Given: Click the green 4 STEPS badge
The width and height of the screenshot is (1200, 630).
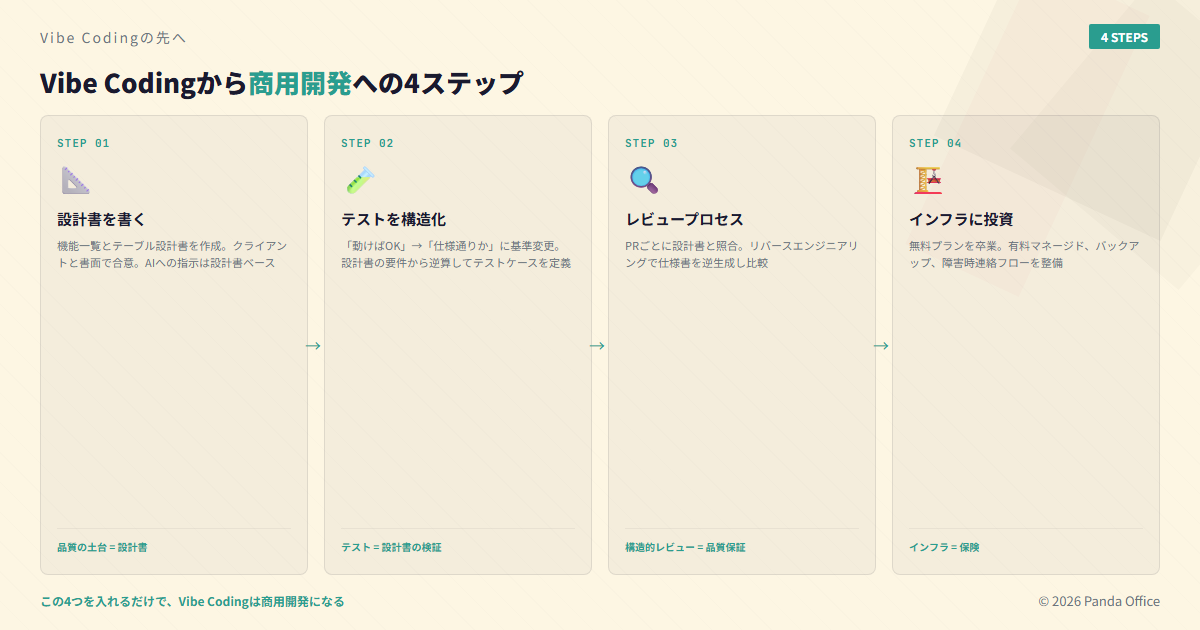Looking at the screenshot, I should coord(1124,37).
